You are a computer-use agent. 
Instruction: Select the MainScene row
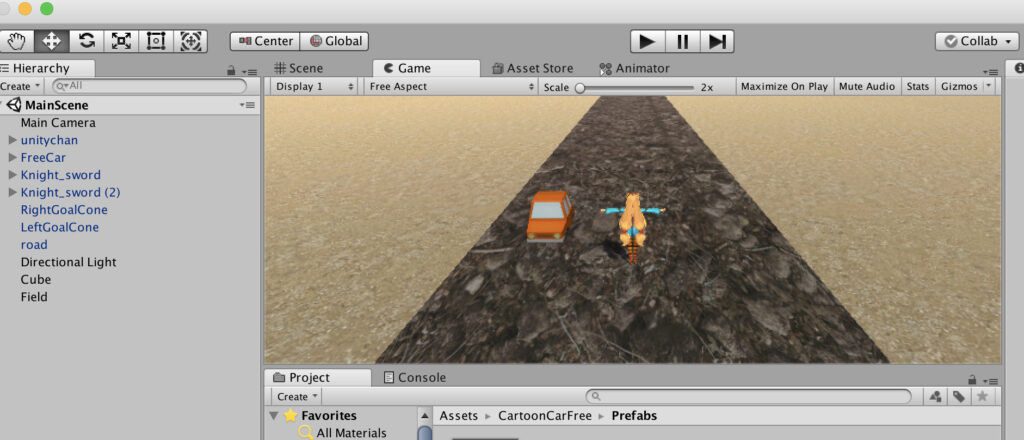click(130, 105)
